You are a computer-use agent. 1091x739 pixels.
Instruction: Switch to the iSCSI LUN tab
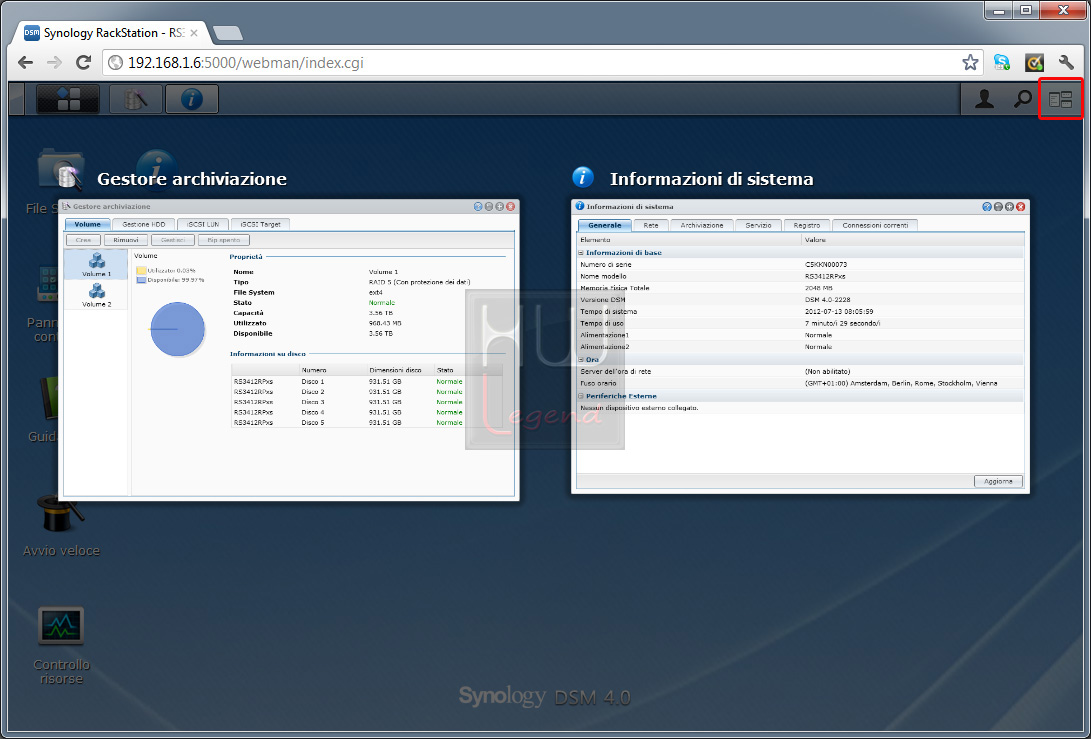pos(202,224)
